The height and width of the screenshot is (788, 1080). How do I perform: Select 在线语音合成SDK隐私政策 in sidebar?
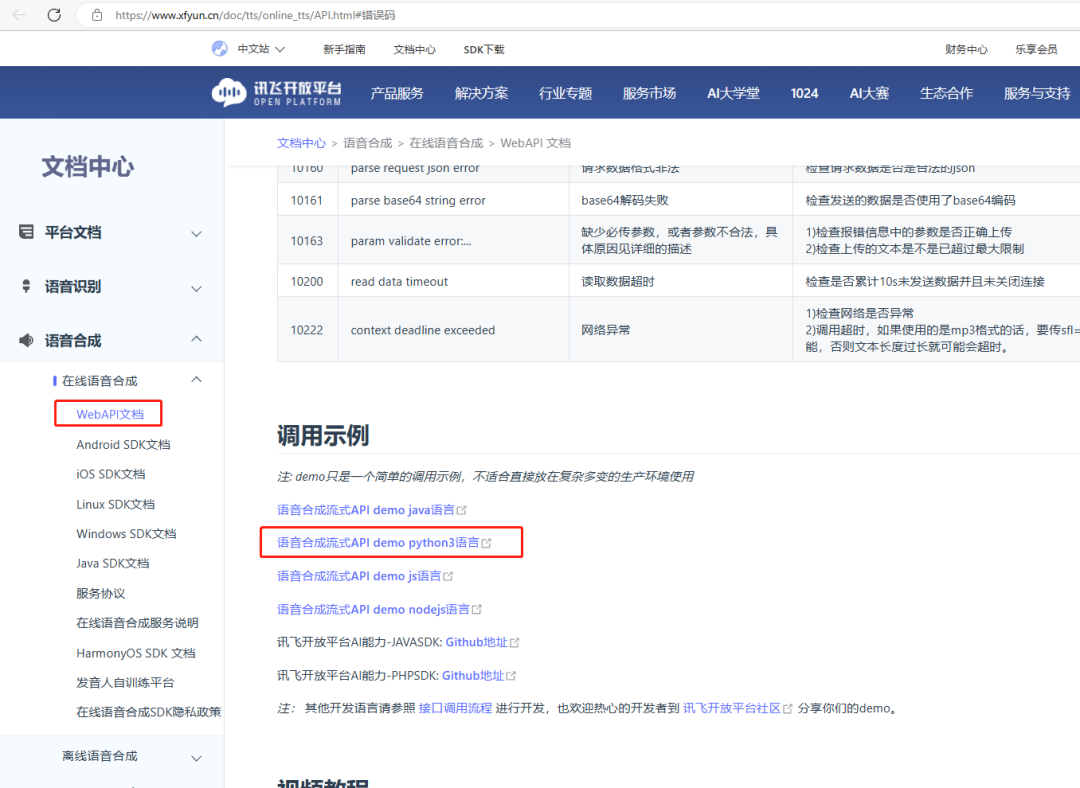tap(149, 712)
